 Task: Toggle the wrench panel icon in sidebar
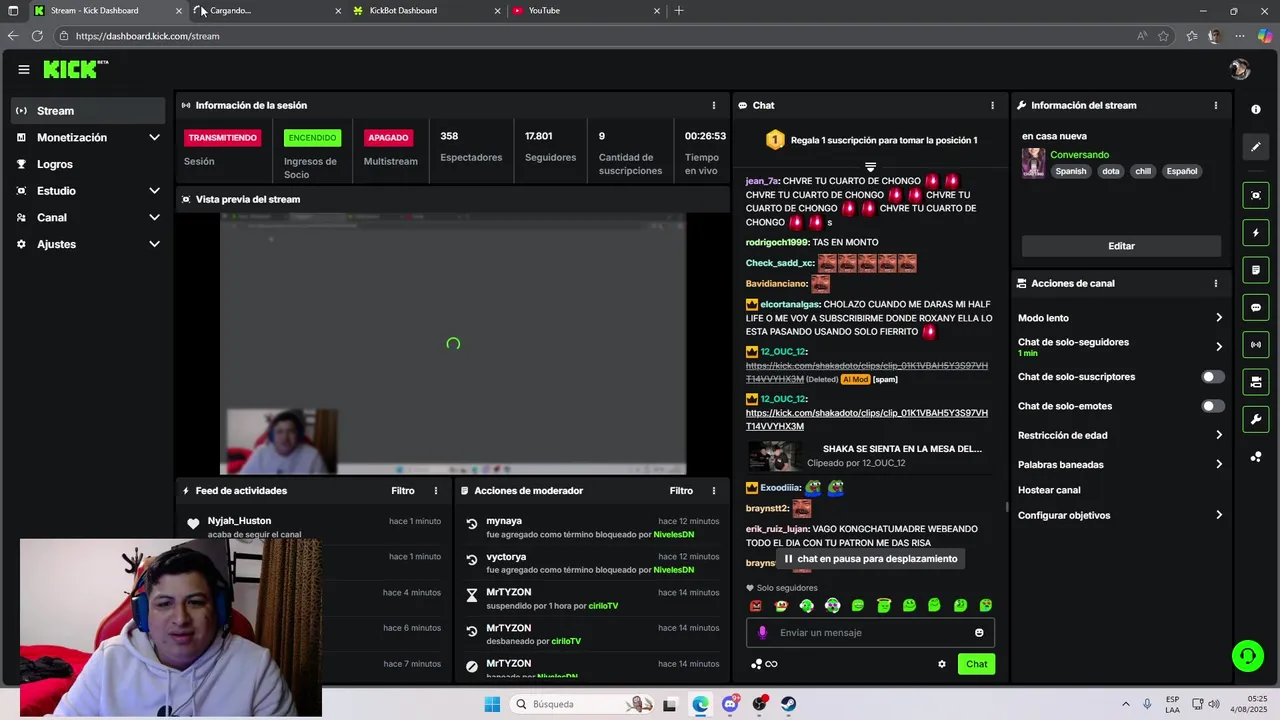tap(1256, 419)
